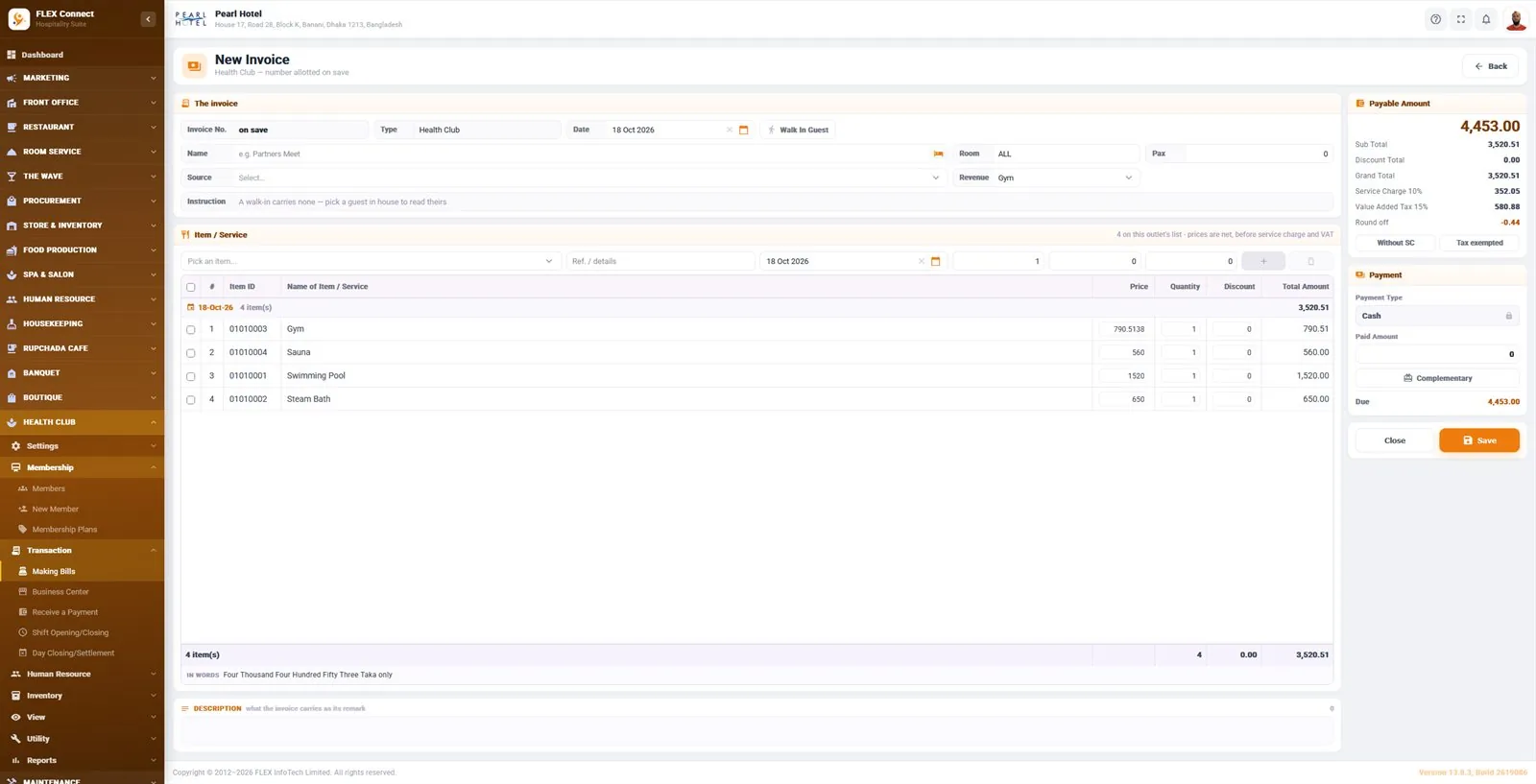The height and width of the screenshot is (784, 1536).
Task: Click the bed icon in the Name field
Action: click(x=938, y=154)
